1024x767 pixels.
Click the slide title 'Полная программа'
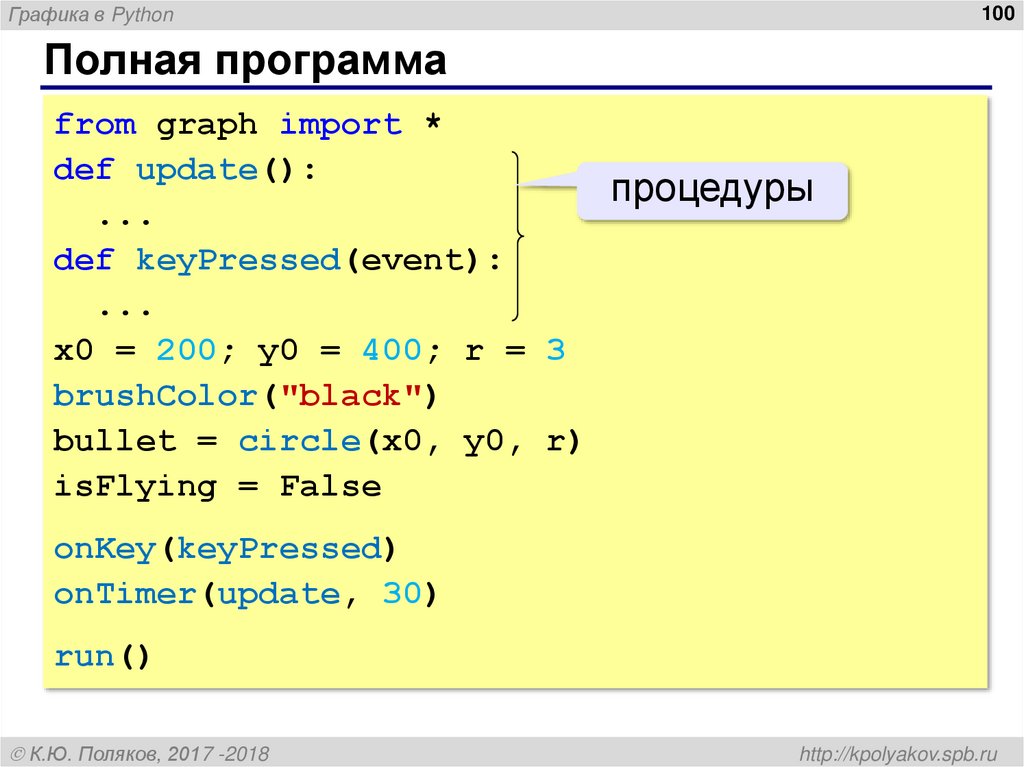[246, 61]
